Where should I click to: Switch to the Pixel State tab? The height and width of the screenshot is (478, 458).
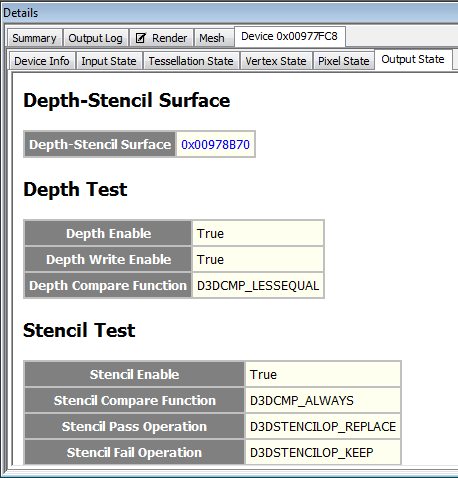coord(344,61)
